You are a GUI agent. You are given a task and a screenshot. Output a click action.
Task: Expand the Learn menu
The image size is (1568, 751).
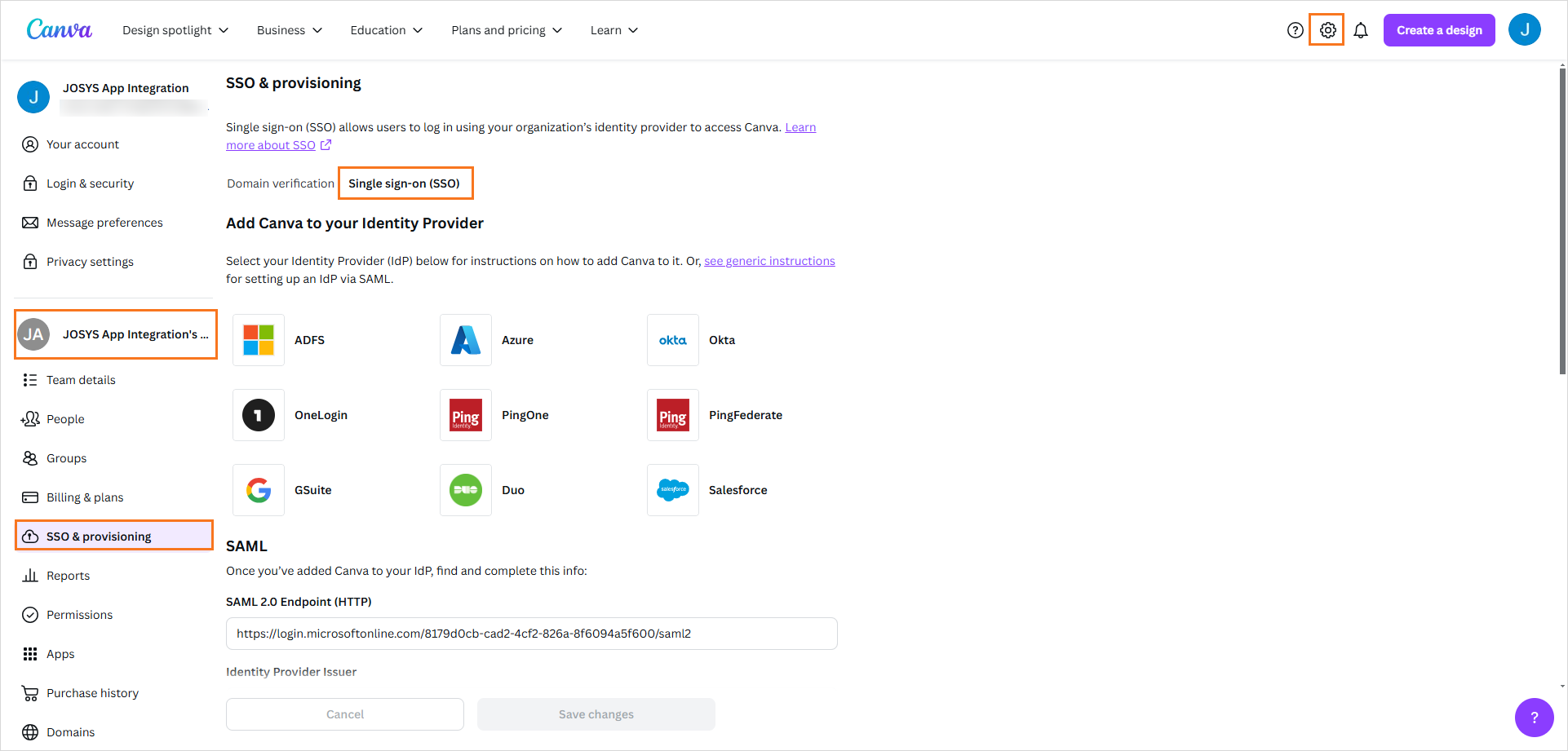click(614, 30)
